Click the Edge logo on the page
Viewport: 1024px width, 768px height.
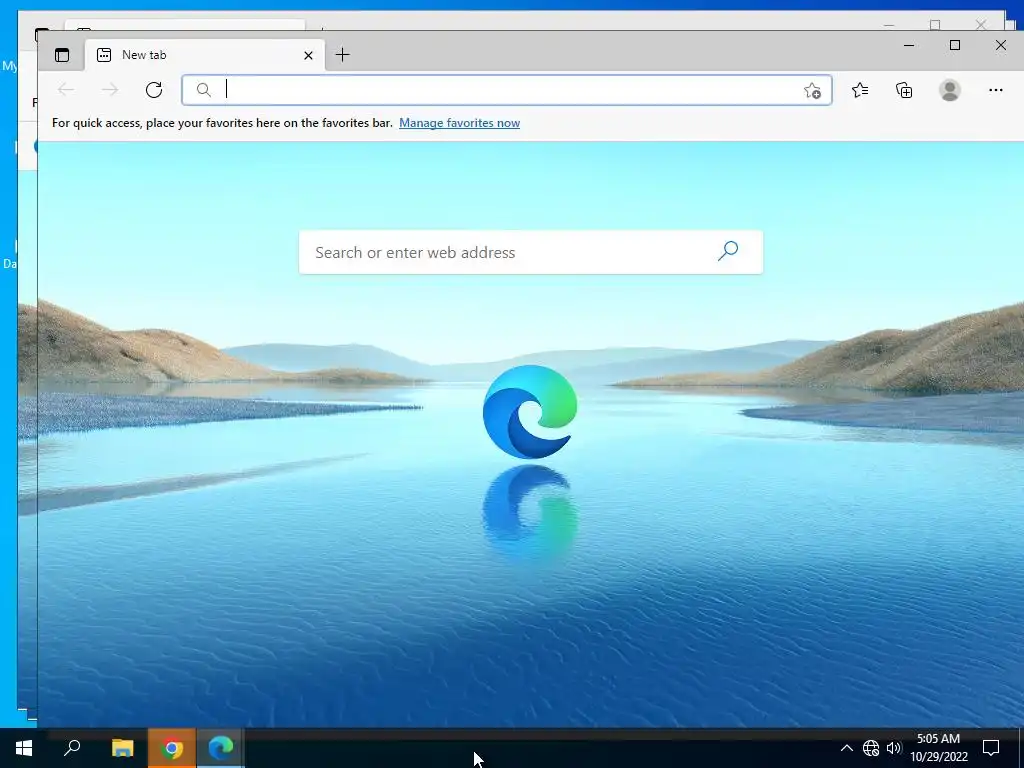click(530, 411)
